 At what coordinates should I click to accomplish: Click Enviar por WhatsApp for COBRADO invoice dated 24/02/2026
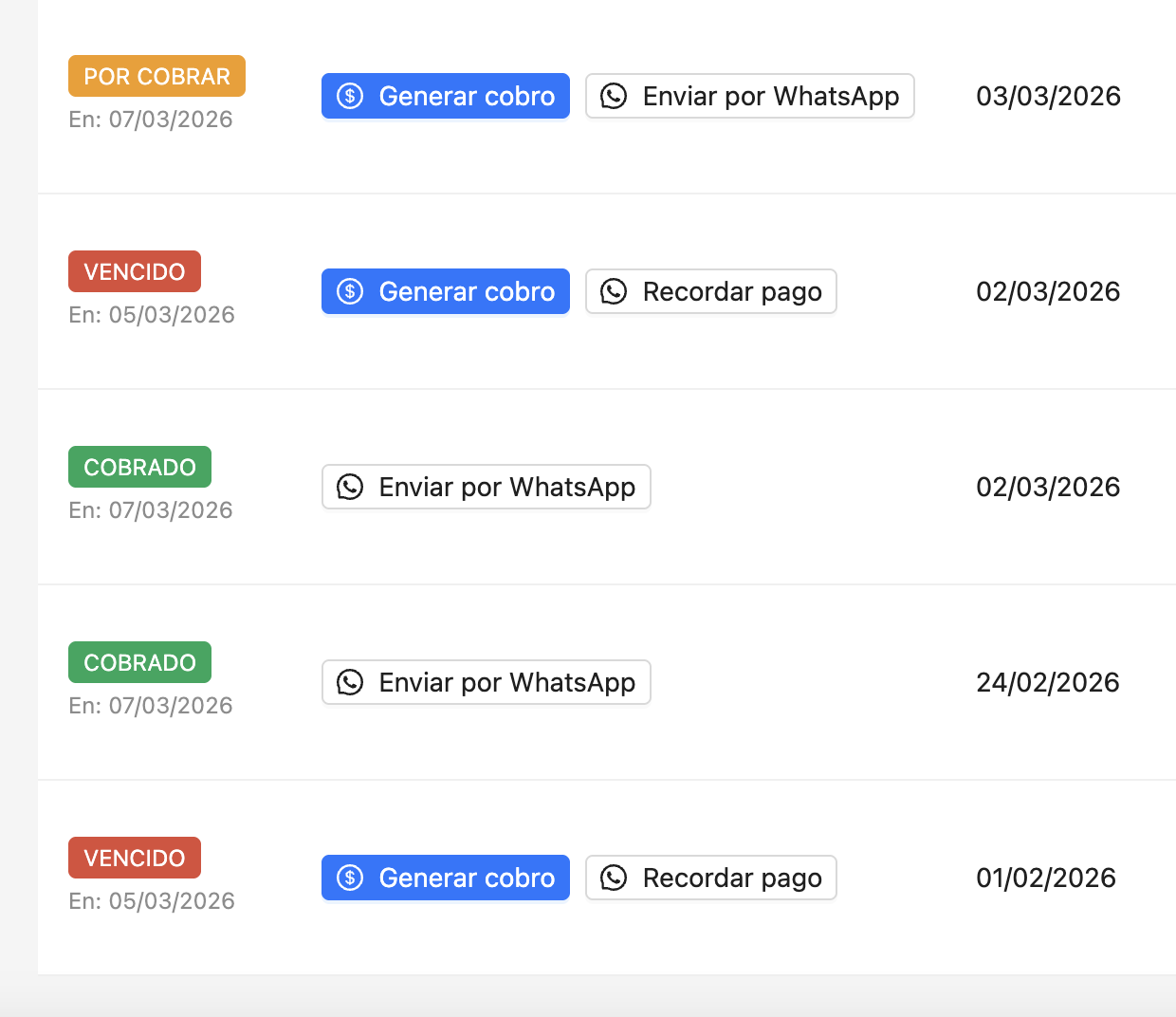[486, 682]
